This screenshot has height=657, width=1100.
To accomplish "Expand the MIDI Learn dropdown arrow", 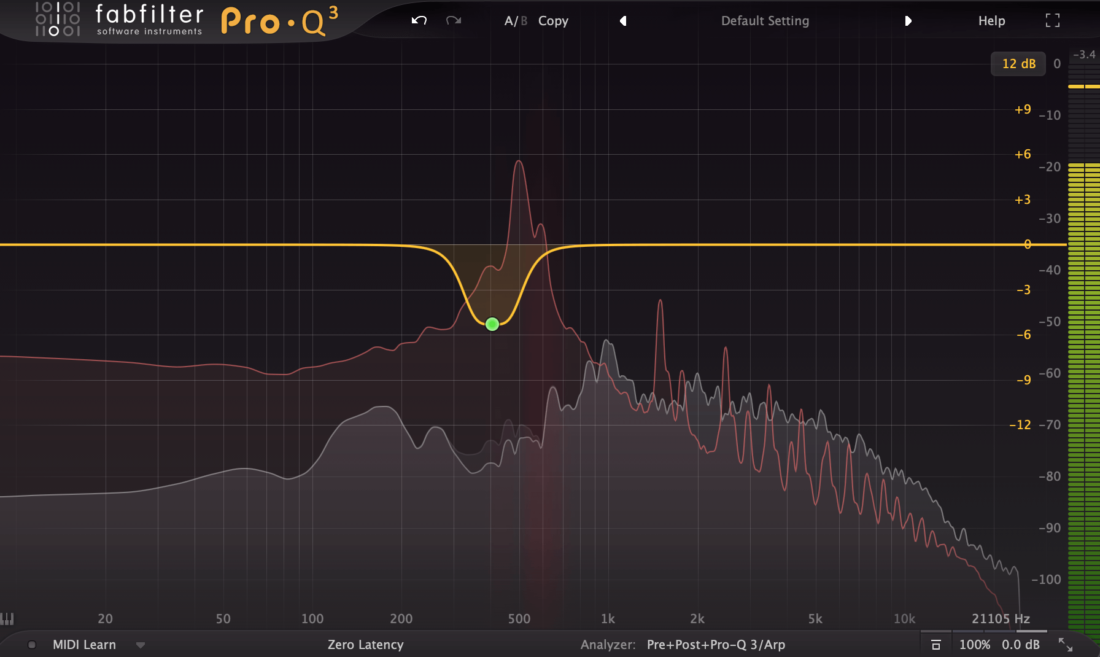I will point(140,645).
